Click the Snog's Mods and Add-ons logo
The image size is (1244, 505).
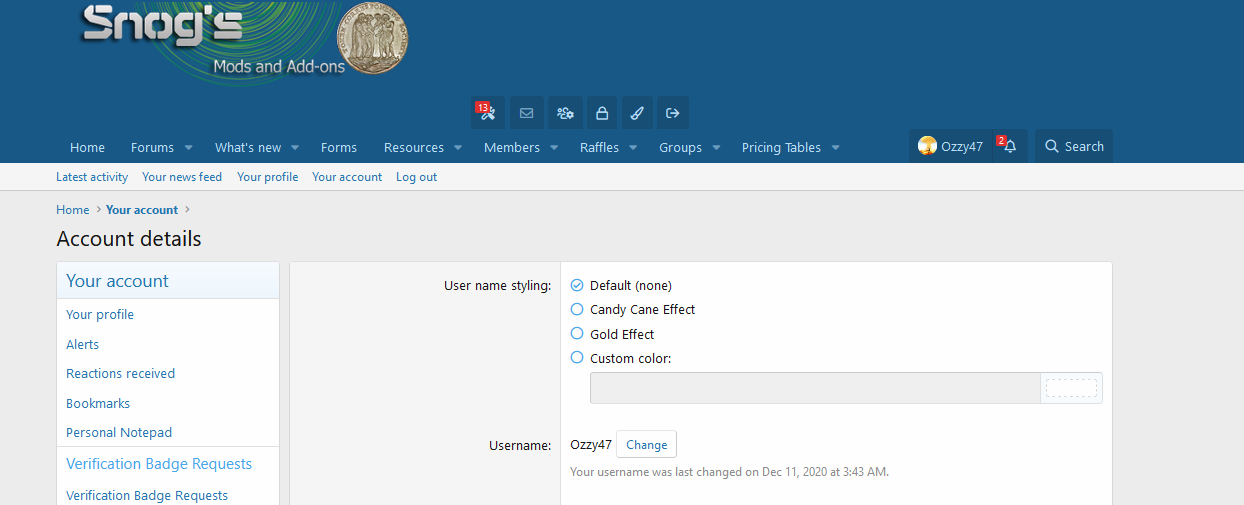pyautogui.click(x=245, y=40)
